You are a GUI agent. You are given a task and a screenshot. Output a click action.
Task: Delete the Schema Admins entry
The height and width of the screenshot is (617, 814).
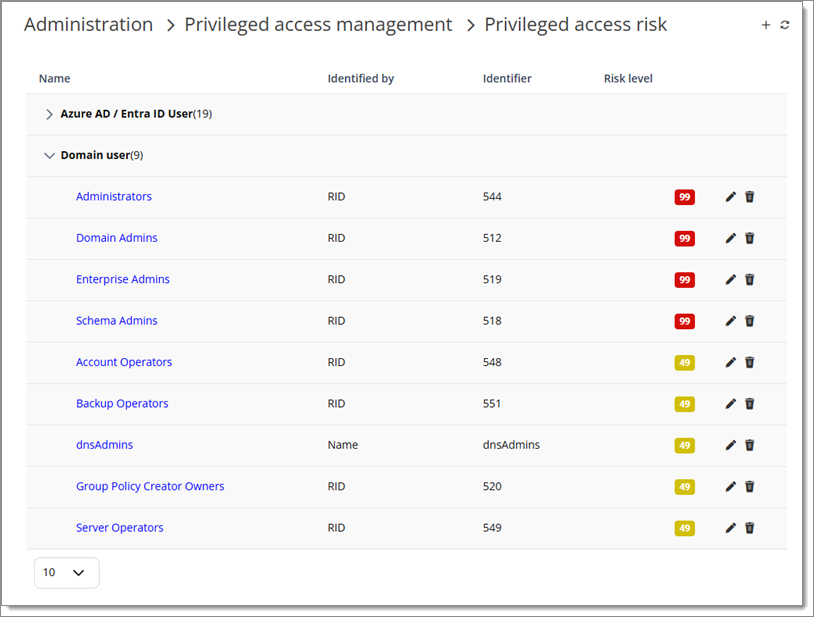point(750,321)
